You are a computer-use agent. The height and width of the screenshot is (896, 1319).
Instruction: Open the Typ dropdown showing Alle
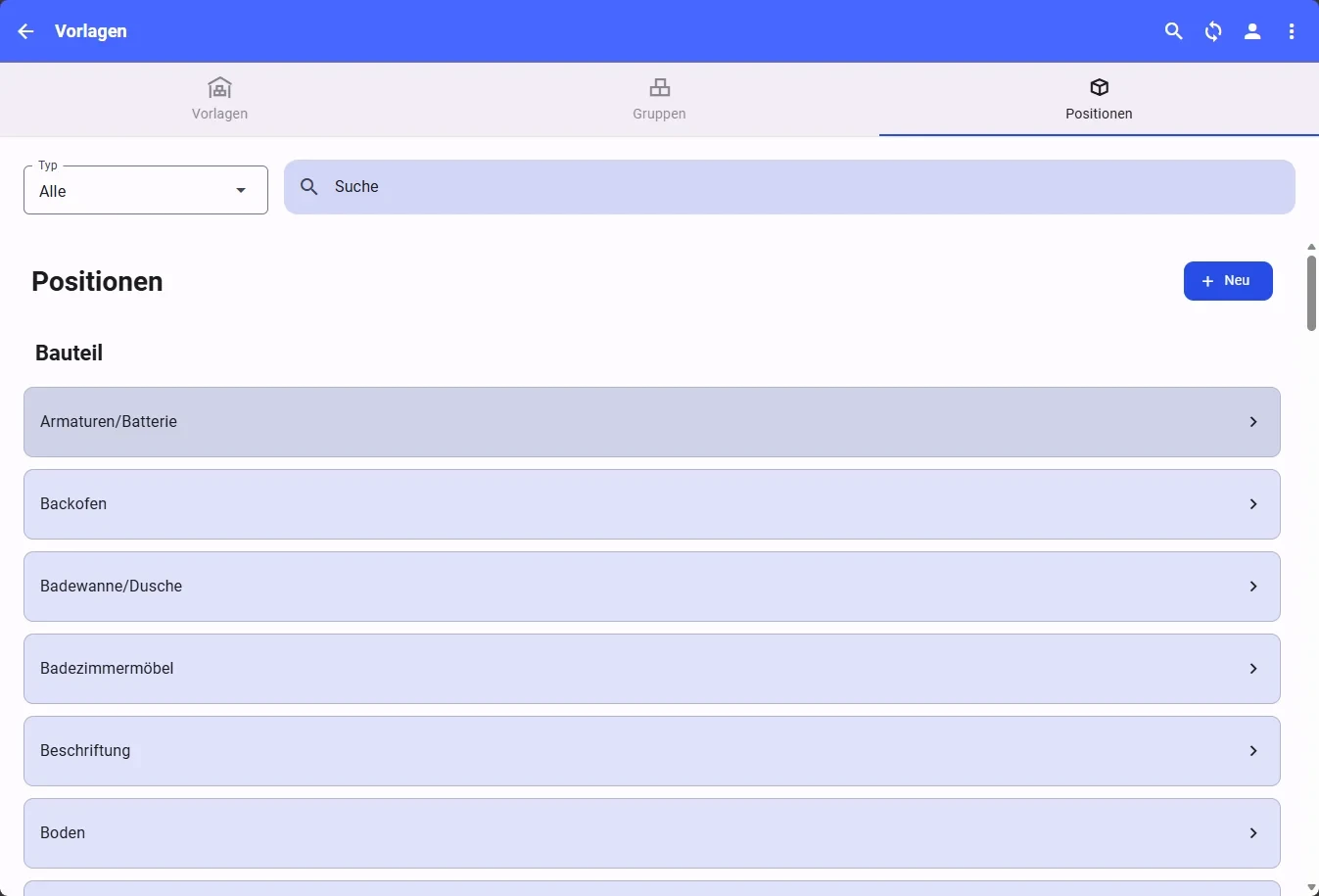coord(146,190)
